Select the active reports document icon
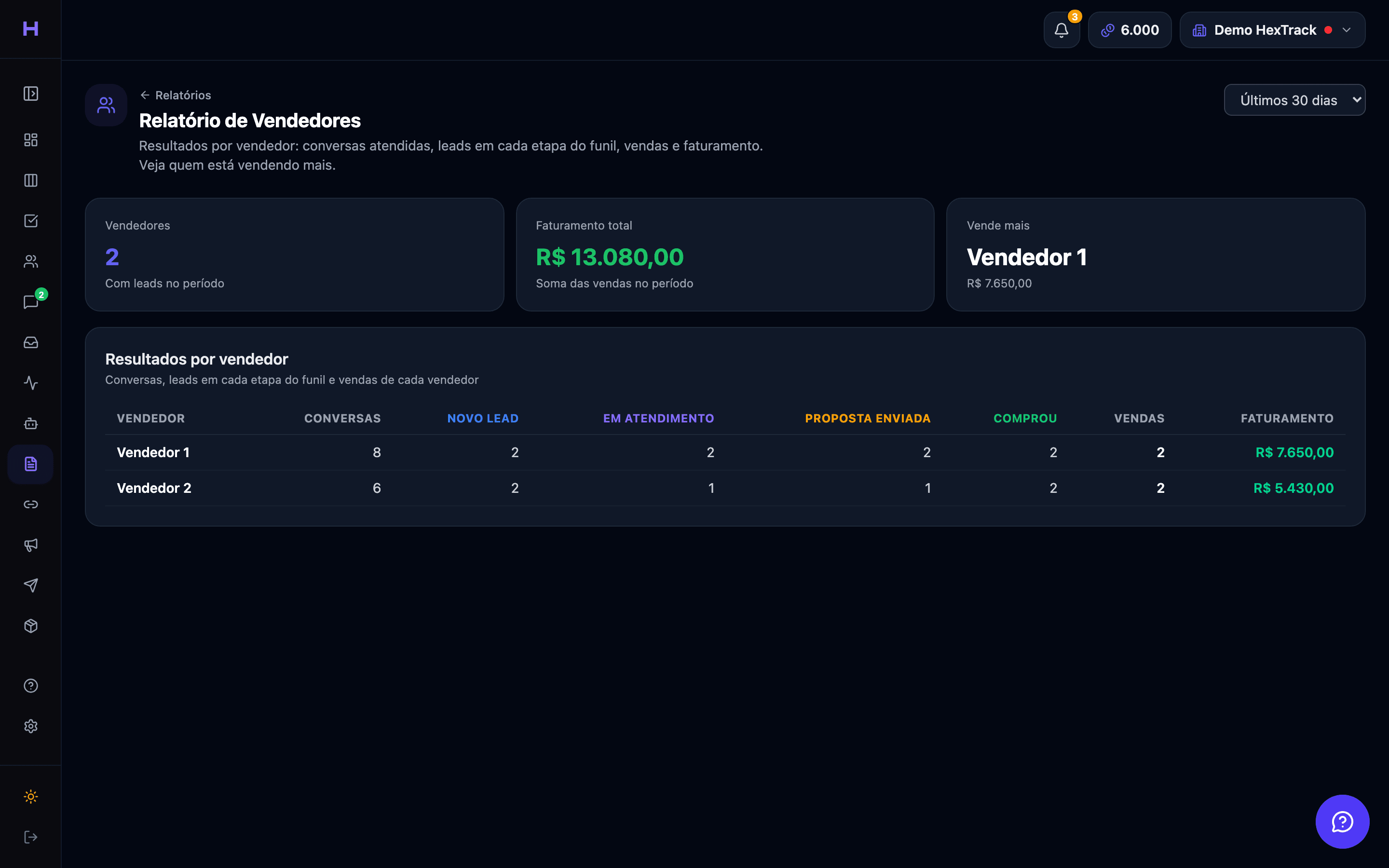The image size is (1389, 868). pos(30,464)
